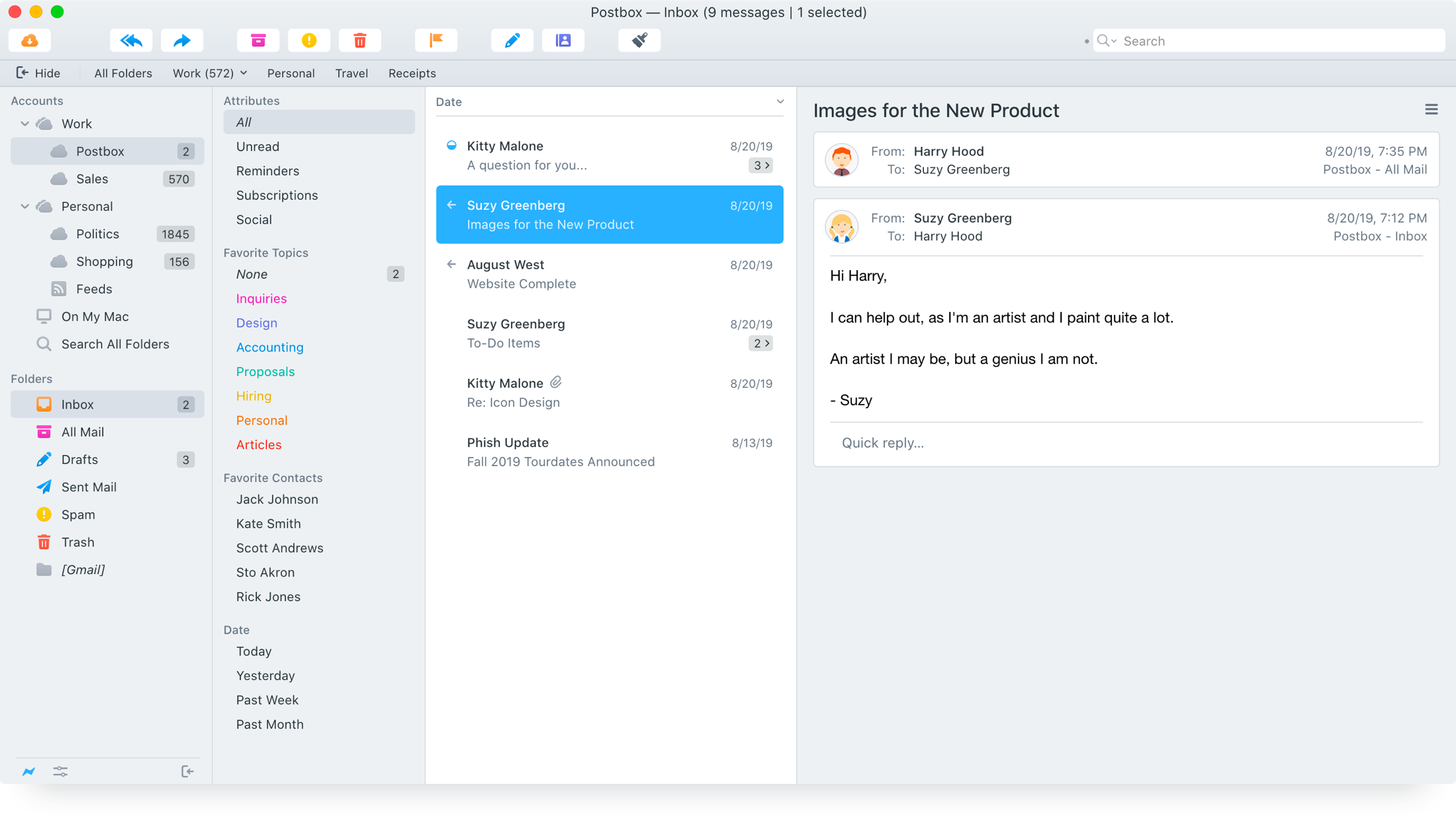This screenshot has height=821, width=1456.
Task: Switch to the Travel tab
Action: pyautogui.click(x=351, y=73)
